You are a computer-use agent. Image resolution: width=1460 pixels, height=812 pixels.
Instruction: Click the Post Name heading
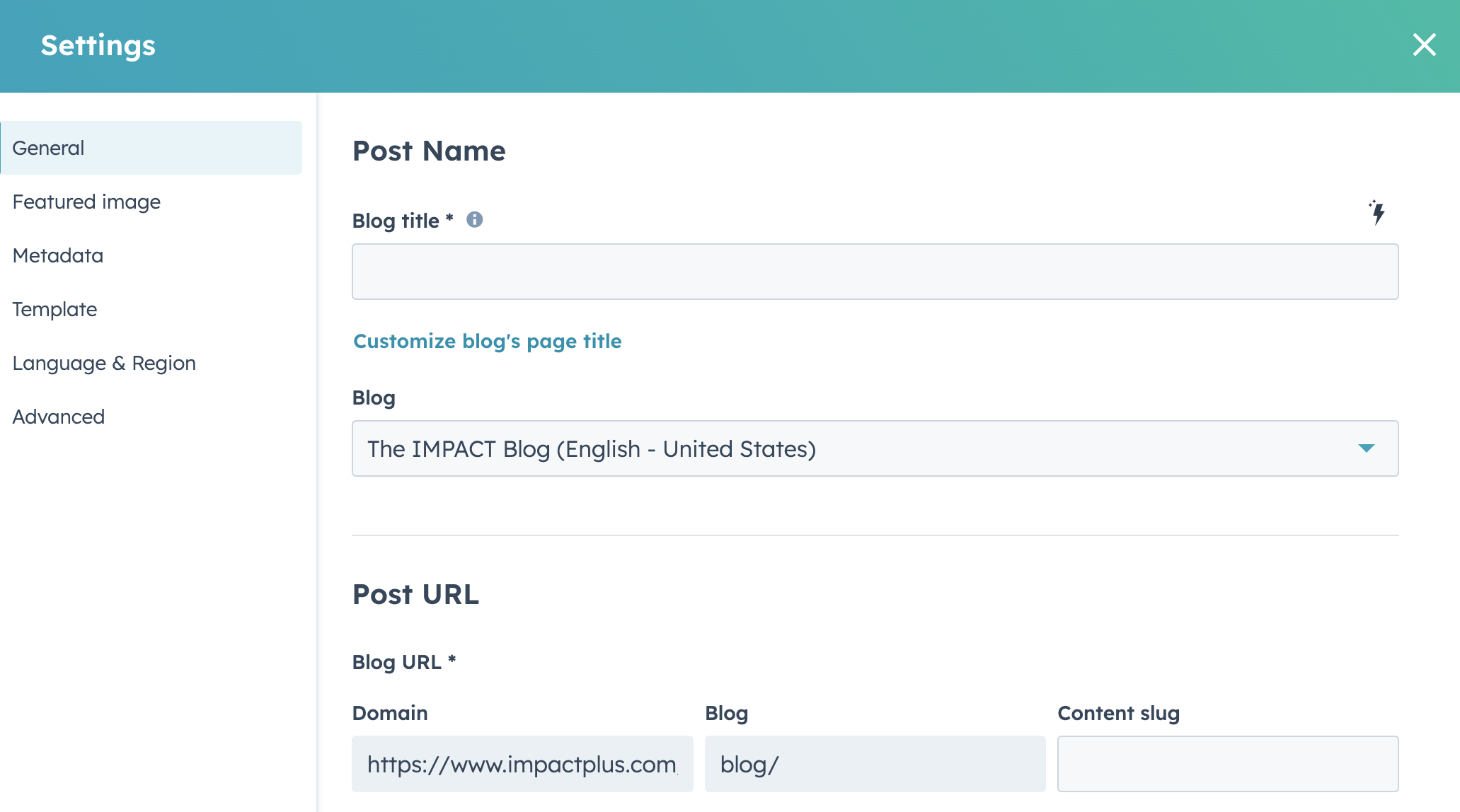(x=429, y=151)
